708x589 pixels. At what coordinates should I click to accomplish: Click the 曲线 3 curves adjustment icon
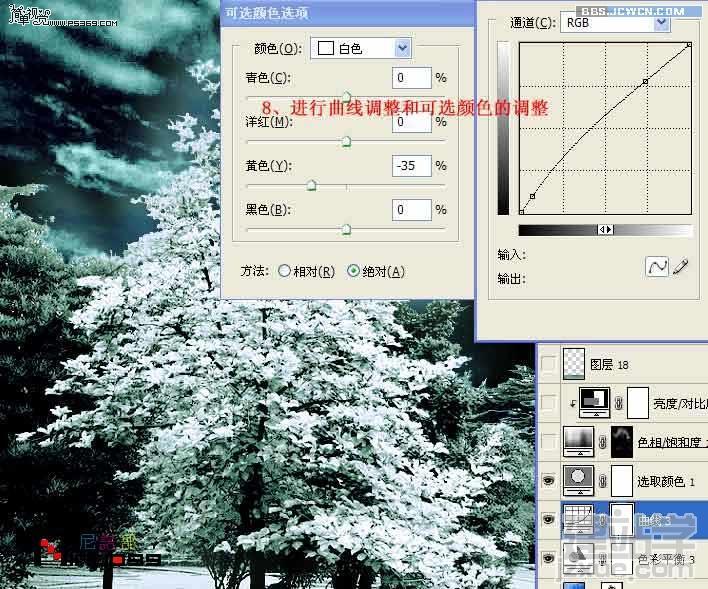pyautogui.click(x=578, y=519)
